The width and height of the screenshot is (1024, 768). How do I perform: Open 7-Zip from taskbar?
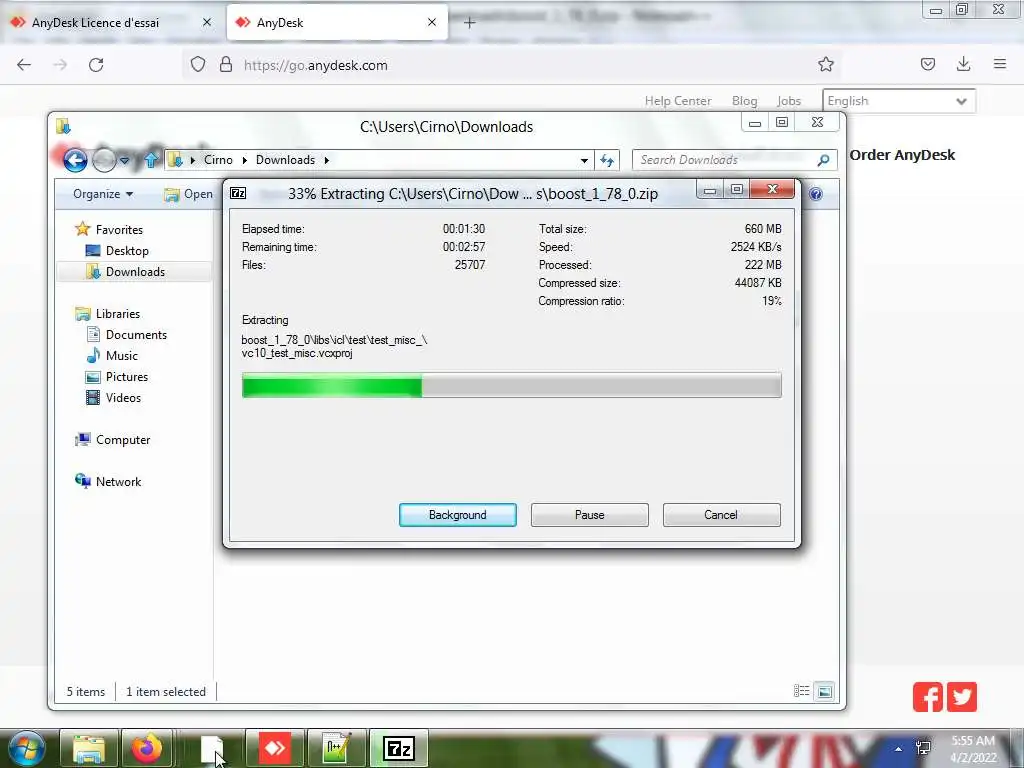399,748
